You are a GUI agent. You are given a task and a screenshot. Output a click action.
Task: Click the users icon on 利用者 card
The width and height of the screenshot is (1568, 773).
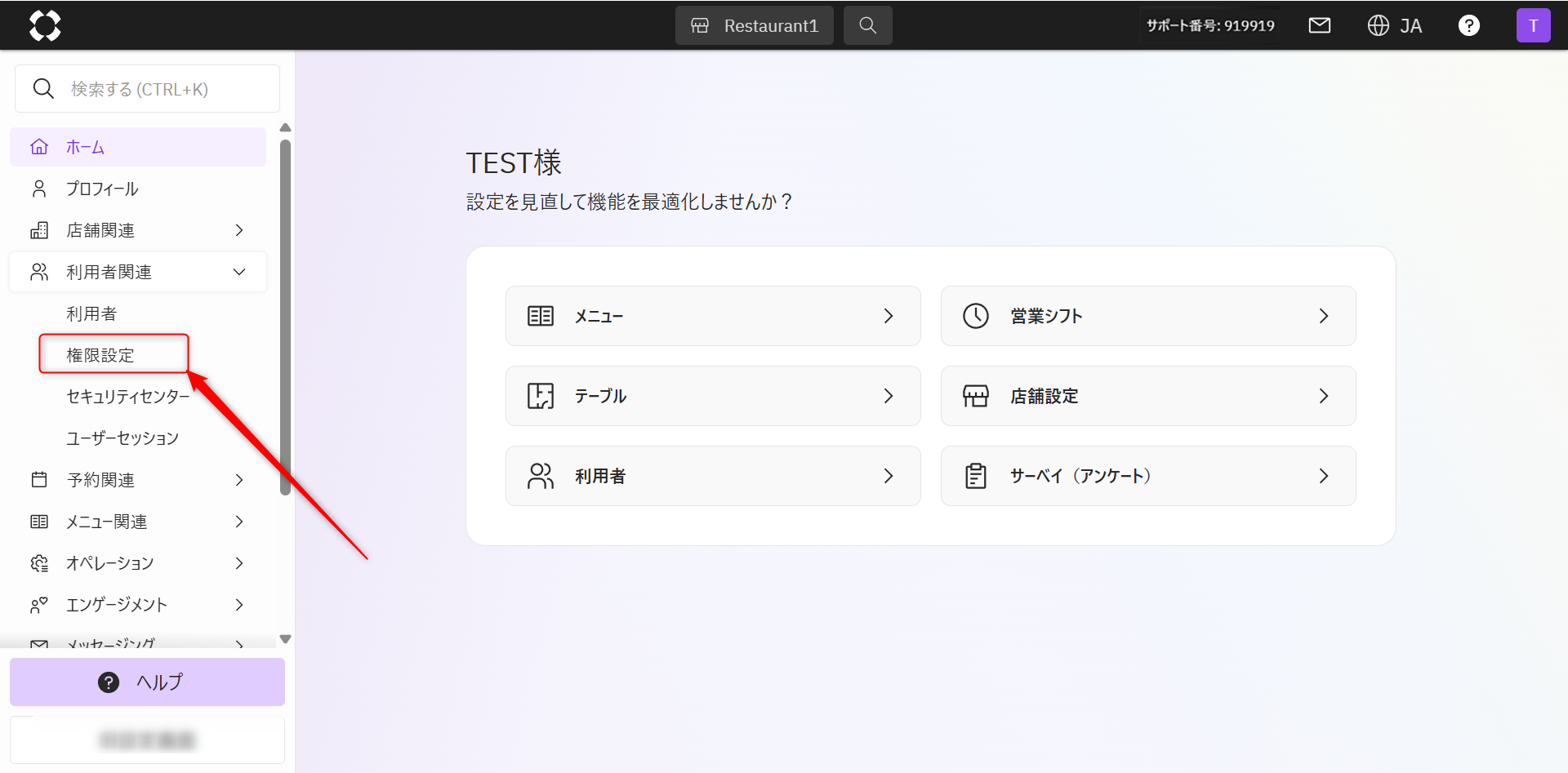tap(541, 476)
